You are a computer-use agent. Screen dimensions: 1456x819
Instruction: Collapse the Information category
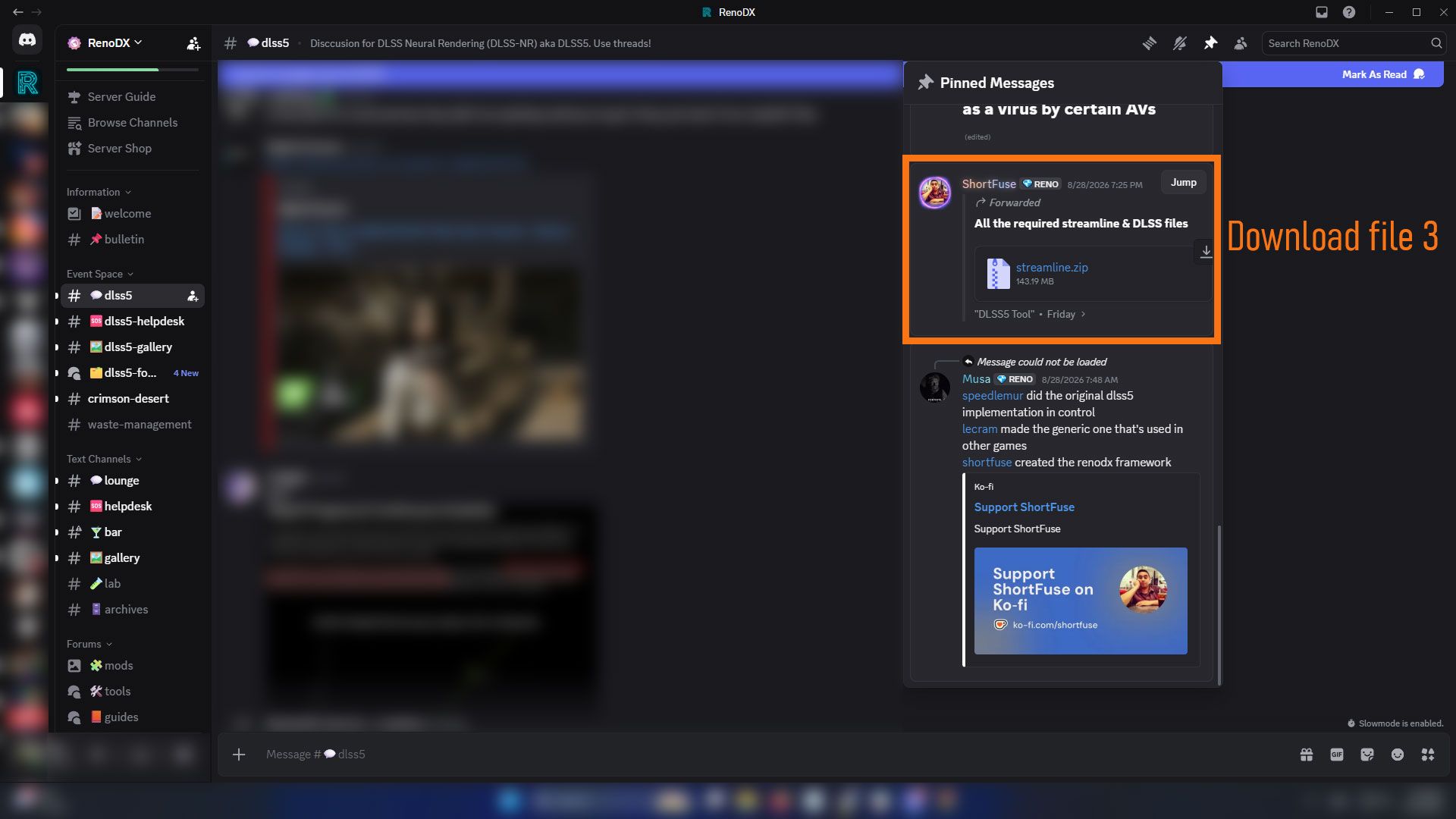pos(99,192)
